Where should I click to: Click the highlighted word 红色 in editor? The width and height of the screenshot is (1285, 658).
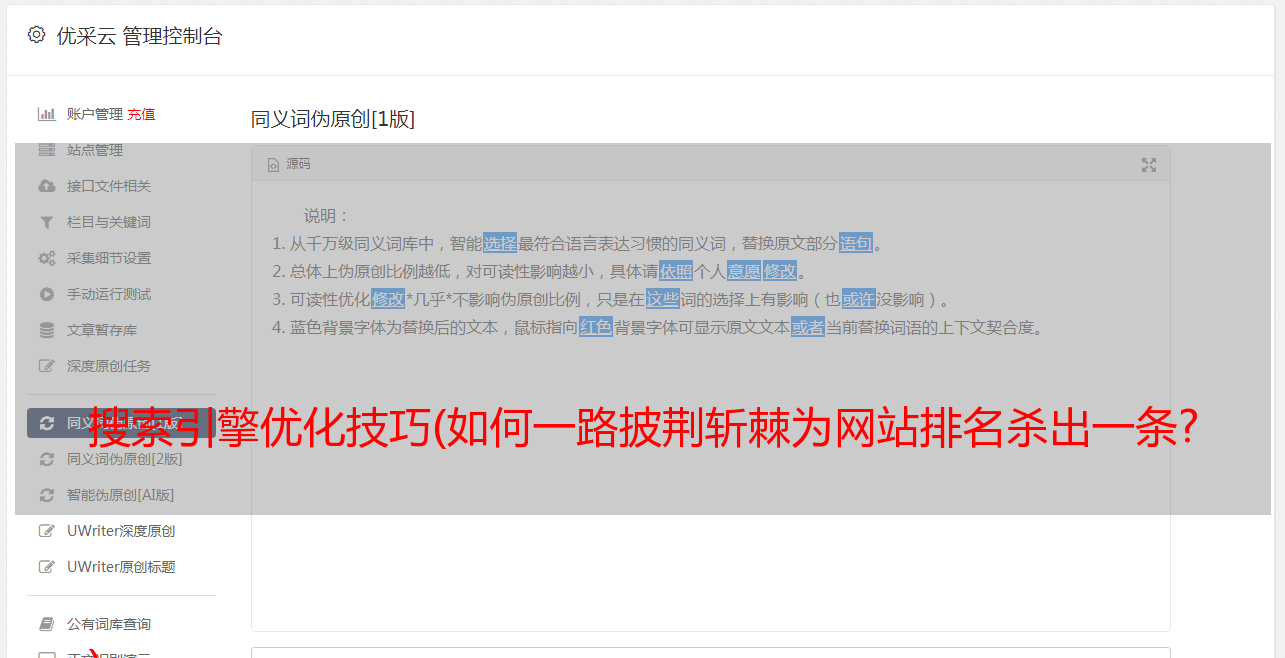click(x=596, y=327)
